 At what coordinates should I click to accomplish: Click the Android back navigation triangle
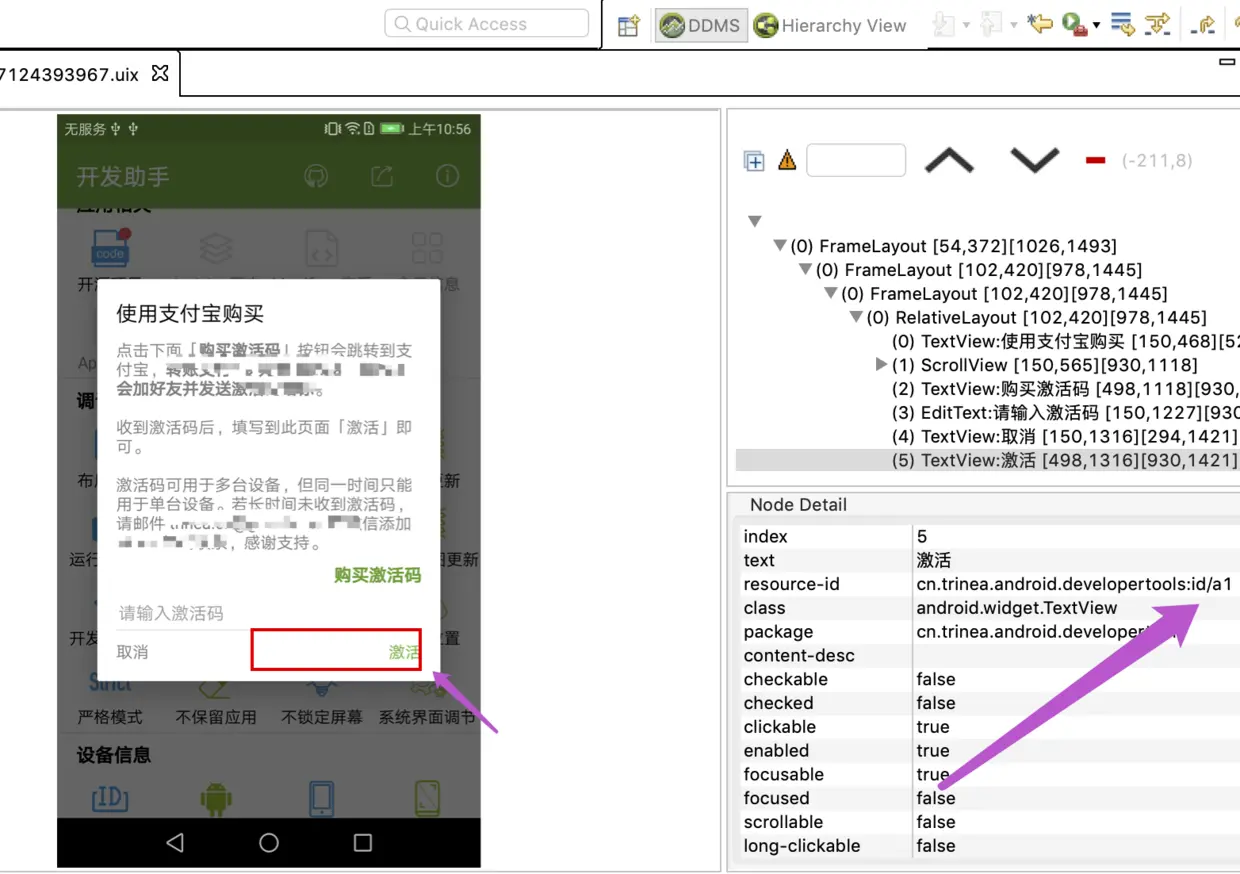[175, 843]
